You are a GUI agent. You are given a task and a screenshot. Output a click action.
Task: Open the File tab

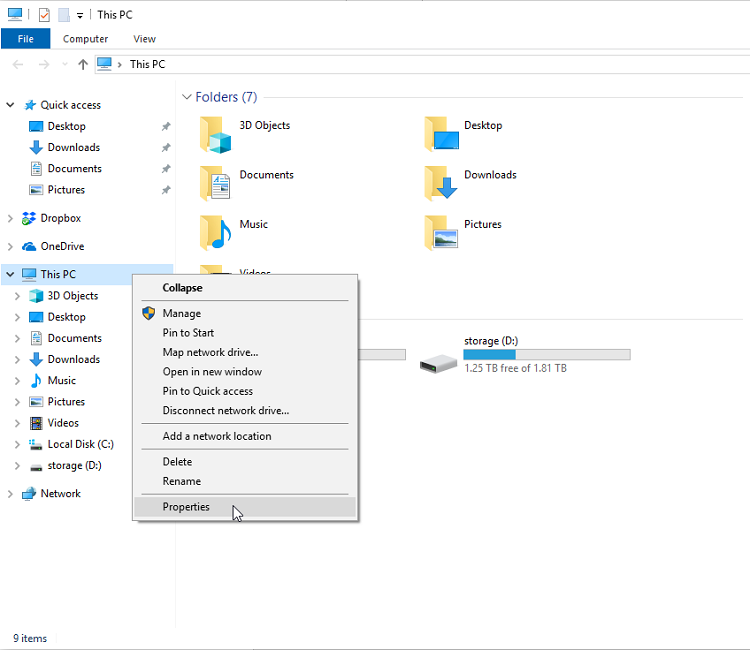tap(26, 39)
